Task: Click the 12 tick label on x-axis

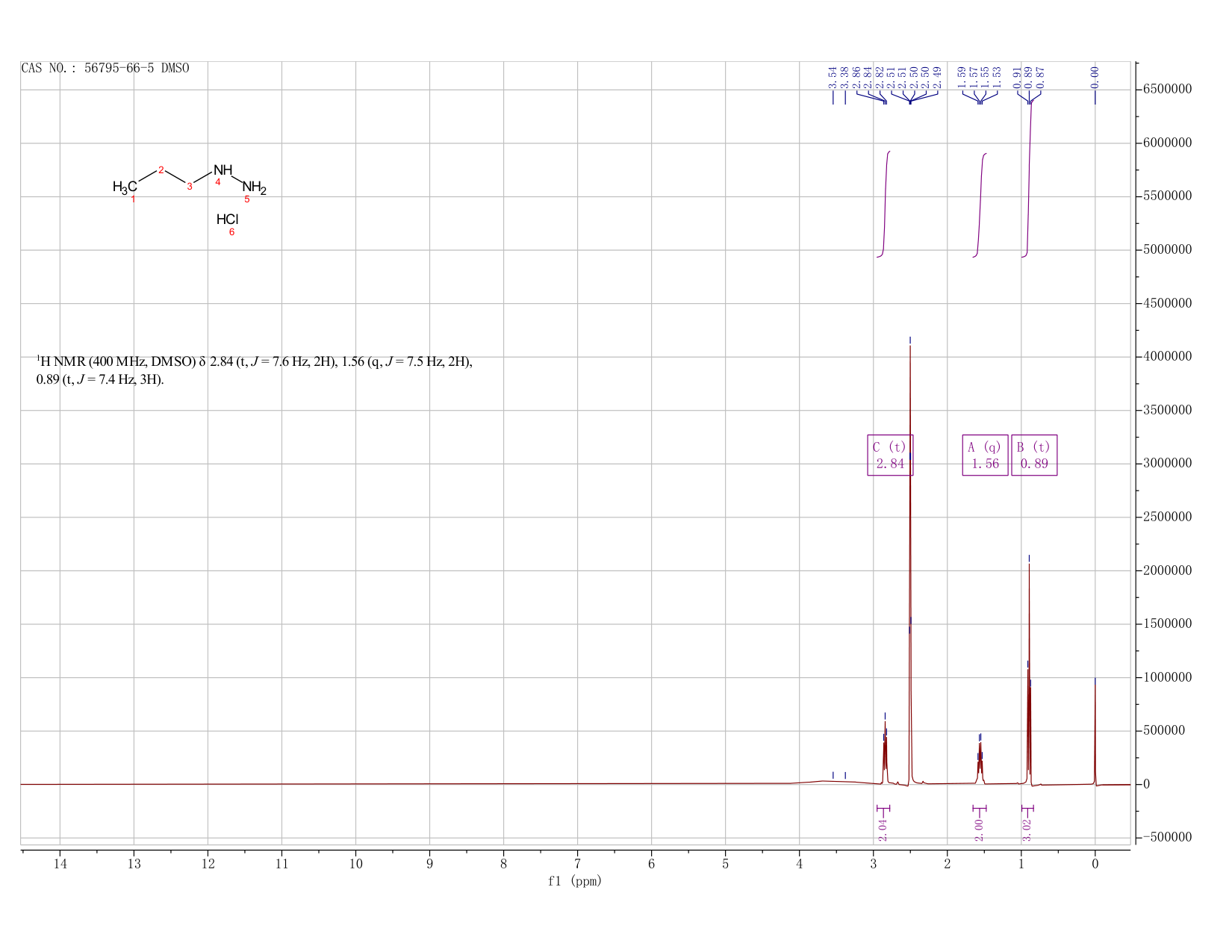Action: click(208, 864)
